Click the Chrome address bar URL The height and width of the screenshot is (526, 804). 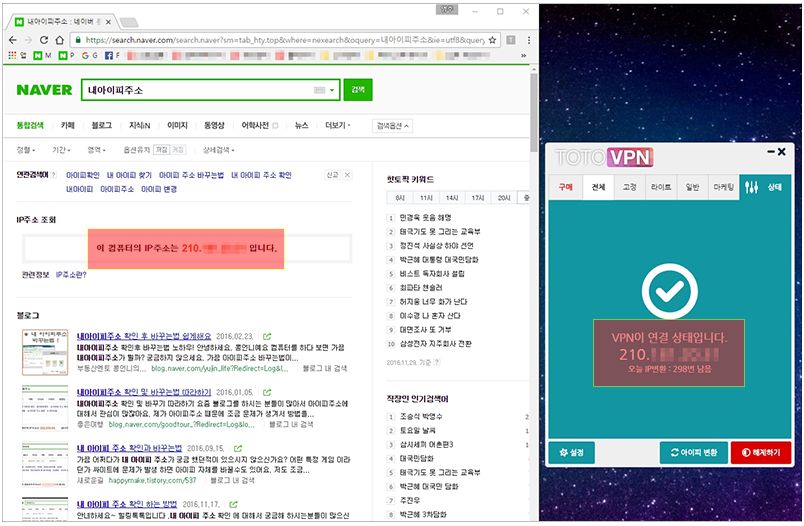[285, 40]
